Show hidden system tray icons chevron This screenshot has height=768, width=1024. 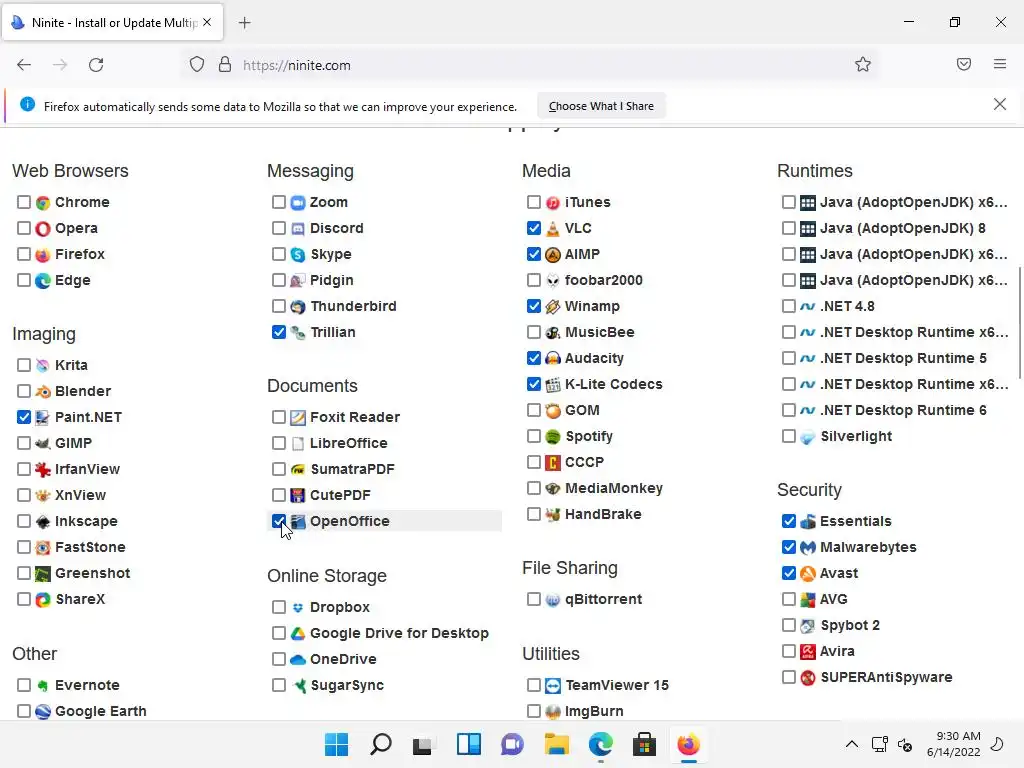pyautogui.click(x=852, y=744)
